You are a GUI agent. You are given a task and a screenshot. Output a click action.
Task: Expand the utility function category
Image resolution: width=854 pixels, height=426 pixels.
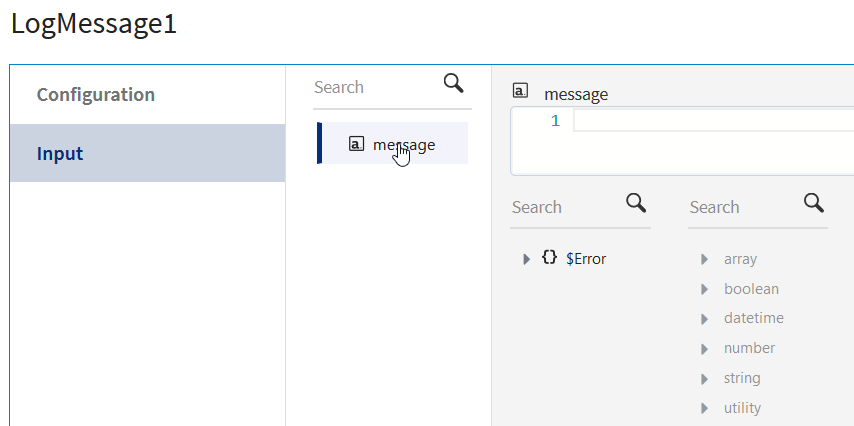[706, 408]
